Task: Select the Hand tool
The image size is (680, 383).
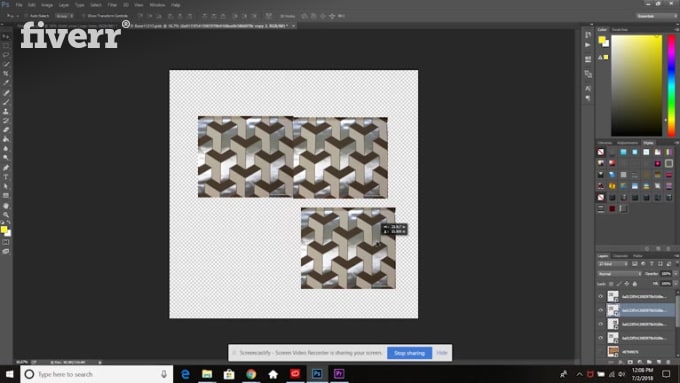Action: point(6,206)
